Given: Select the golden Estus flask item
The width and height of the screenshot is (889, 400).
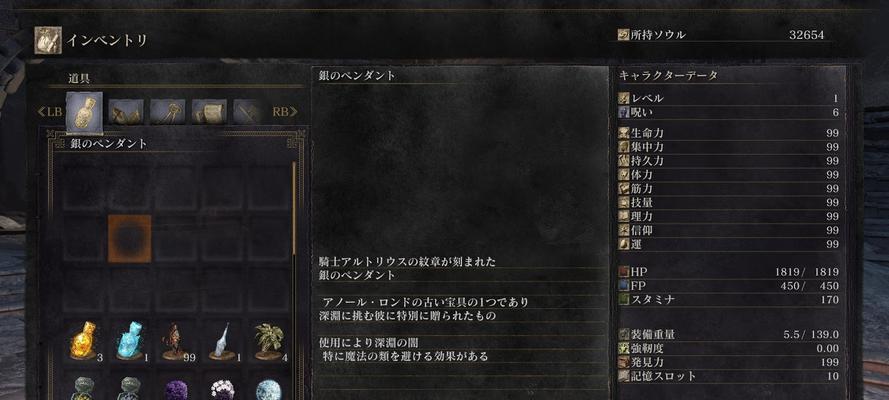Looking at the screenshot, I should coord(83,341).
